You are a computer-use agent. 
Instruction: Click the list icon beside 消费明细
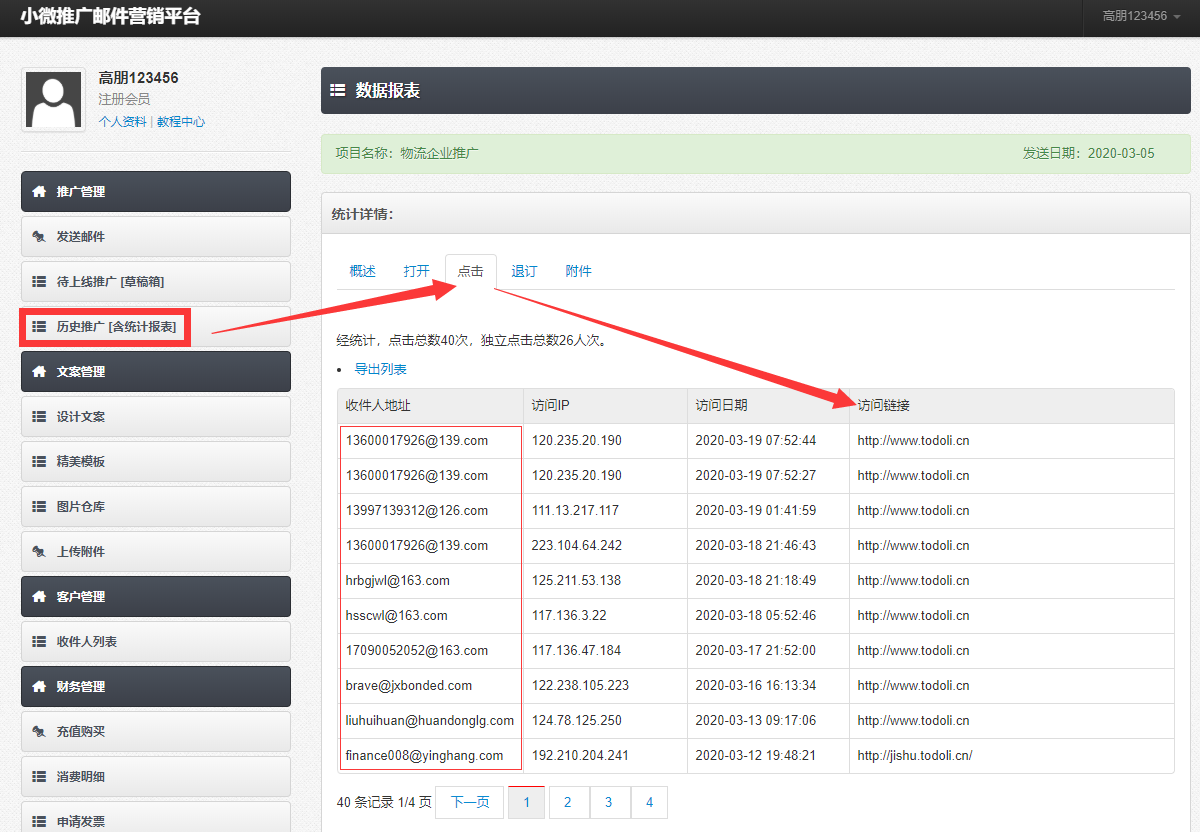click(39, 777)
